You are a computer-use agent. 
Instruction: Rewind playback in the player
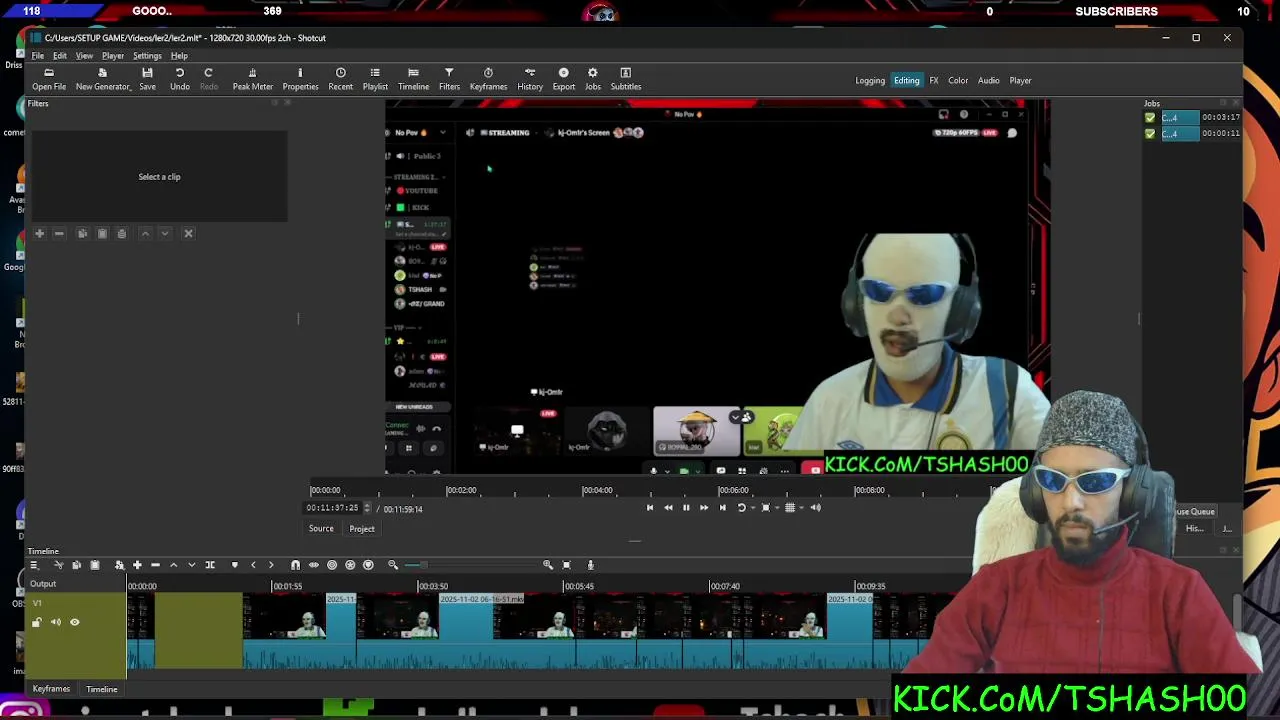[668, 508]
